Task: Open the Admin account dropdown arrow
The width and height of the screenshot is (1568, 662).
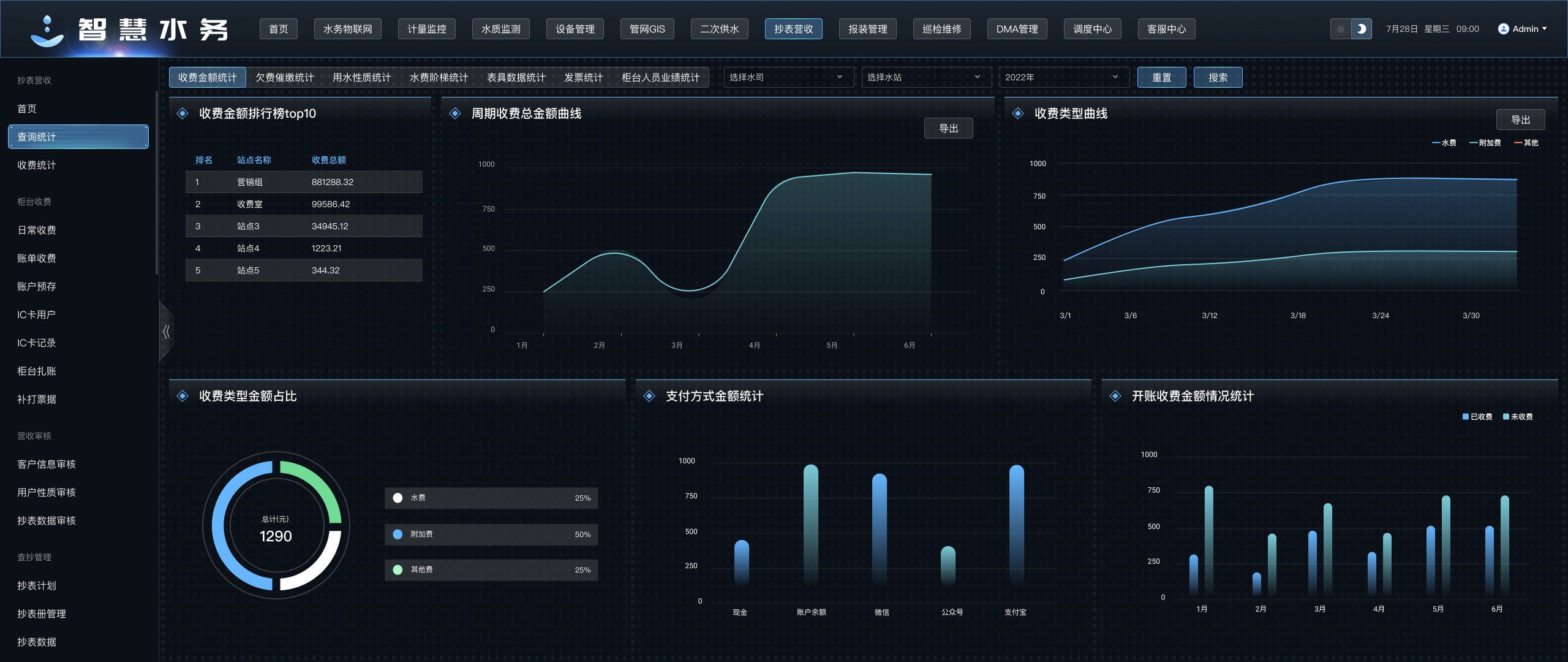Action: [1545, 29]
